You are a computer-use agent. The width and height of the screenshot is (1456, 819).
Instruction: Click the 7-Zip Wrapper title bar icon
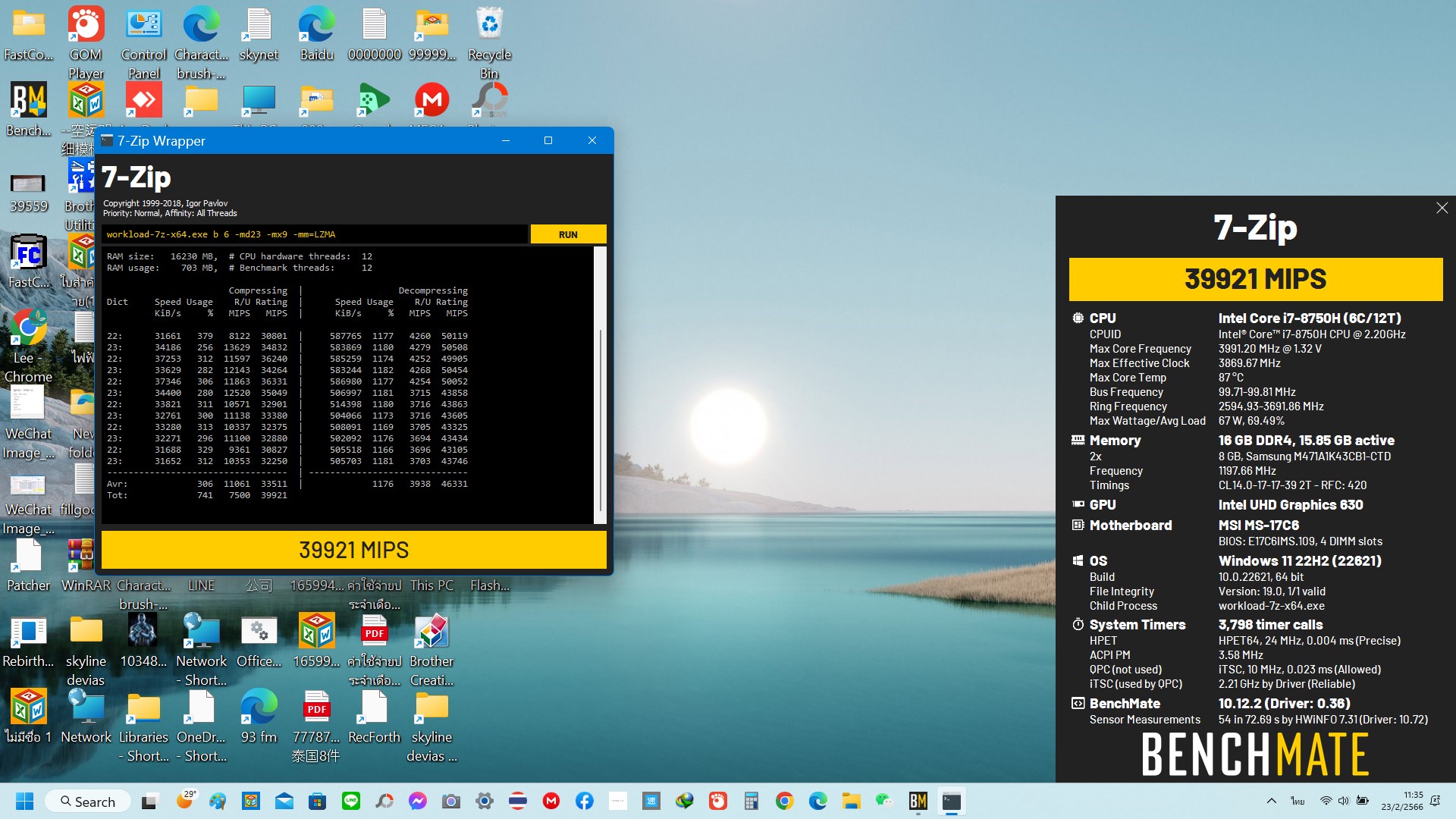tap(107, 140)
